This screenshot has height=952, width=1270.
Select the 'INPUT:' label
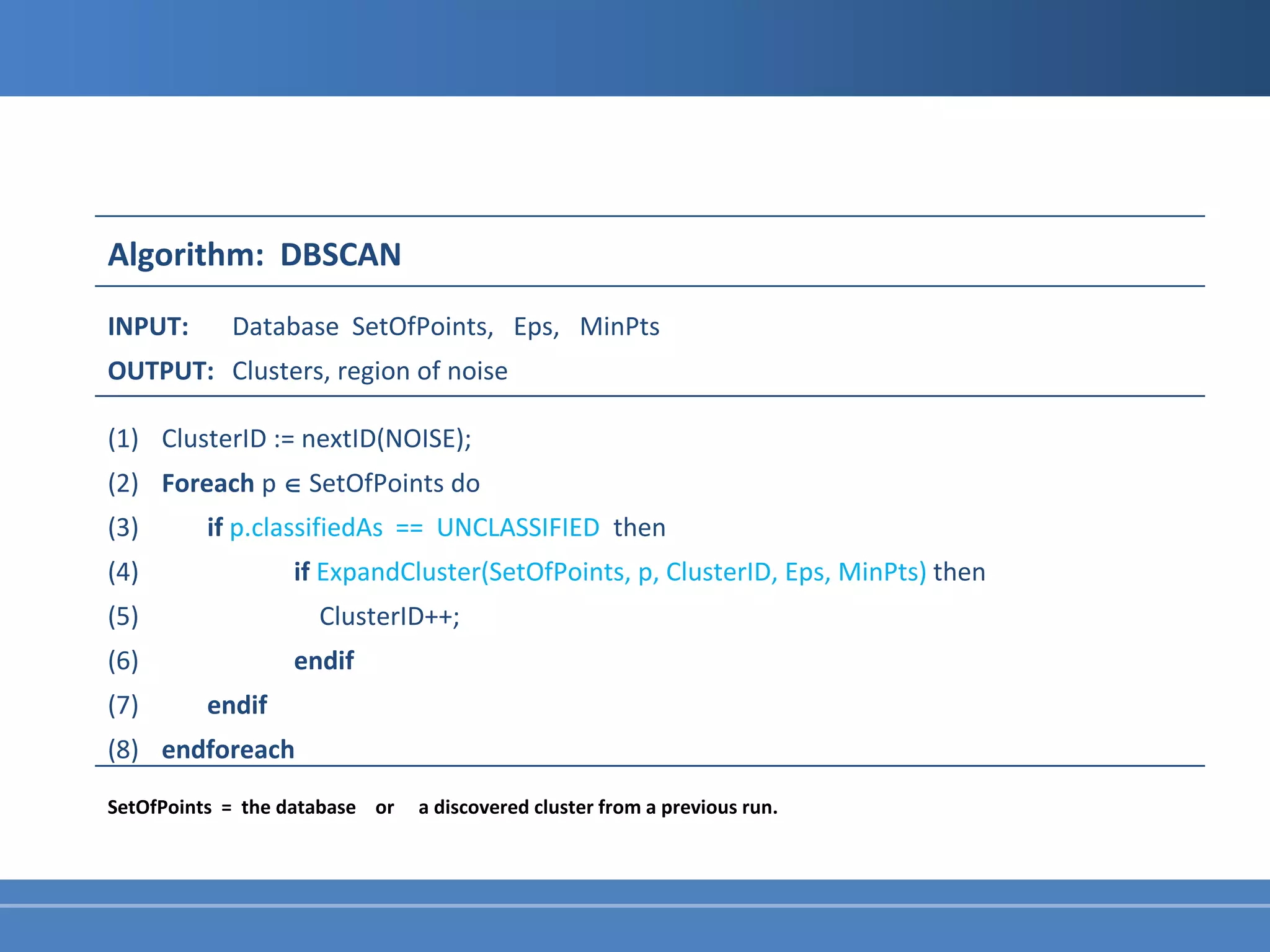148,327
